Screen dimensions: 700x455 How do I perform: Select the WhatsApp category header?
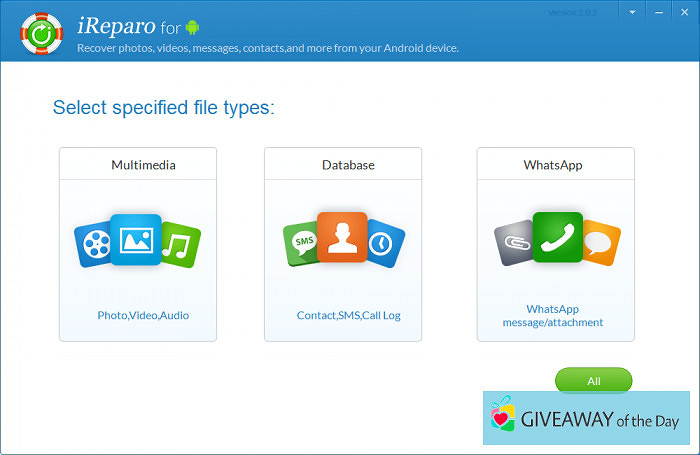coord(553,165)
